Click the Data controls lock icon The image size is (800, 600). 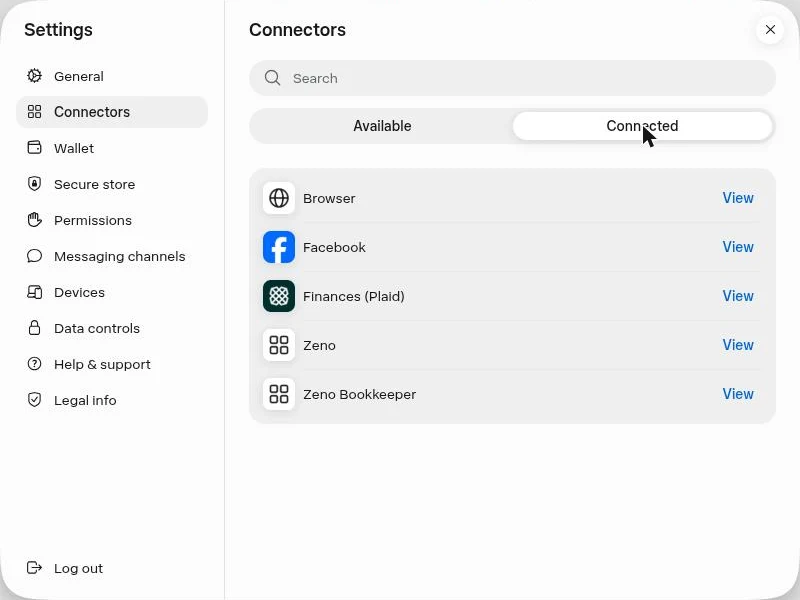34,328
